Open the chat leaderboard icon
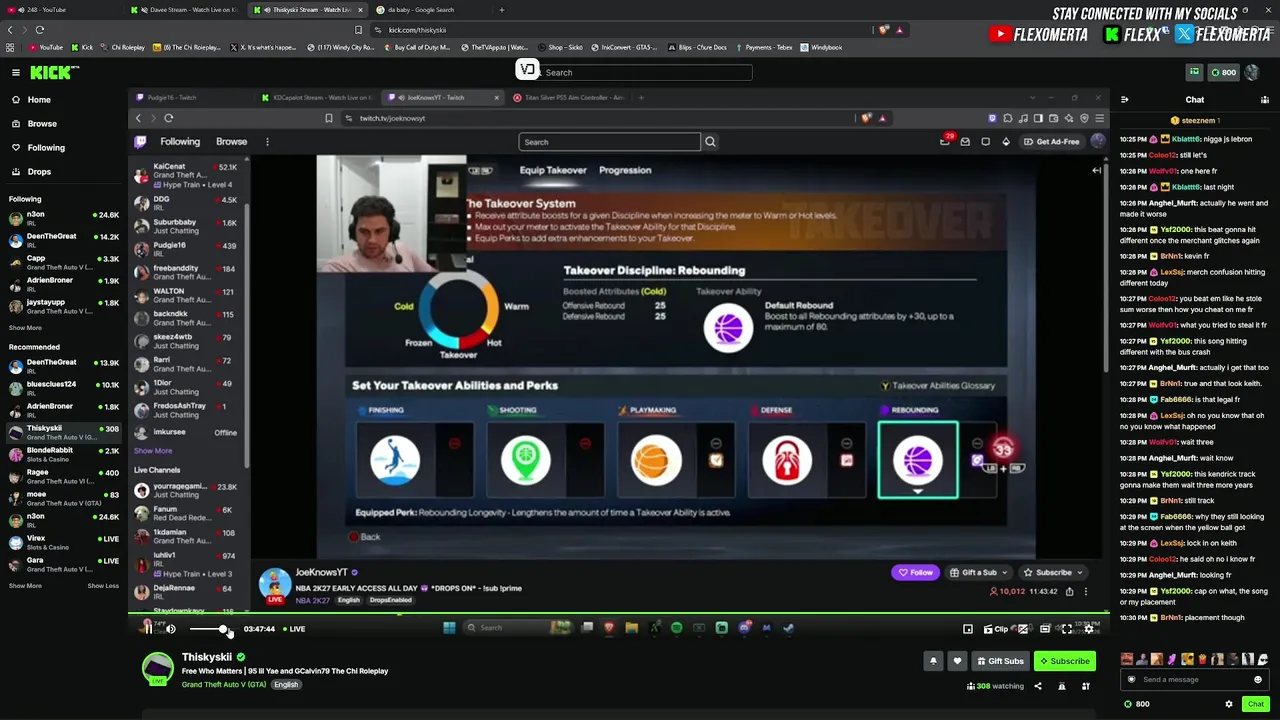 point(1265,100)
